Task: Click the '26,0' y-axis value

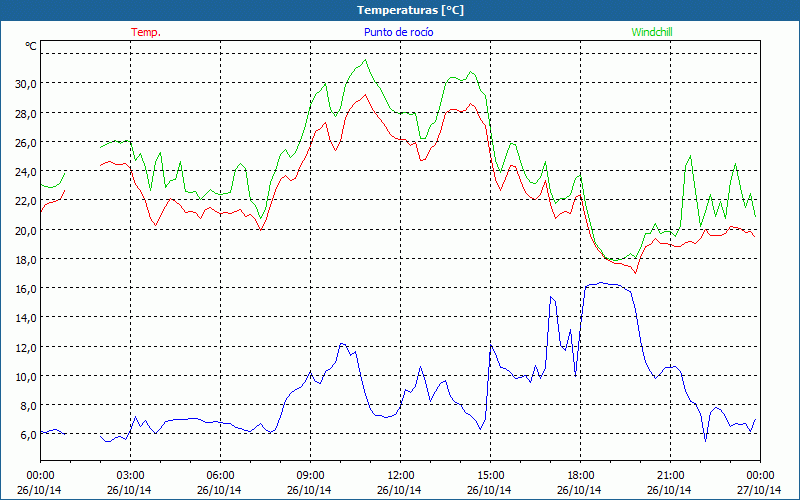Action: [26, 142]
